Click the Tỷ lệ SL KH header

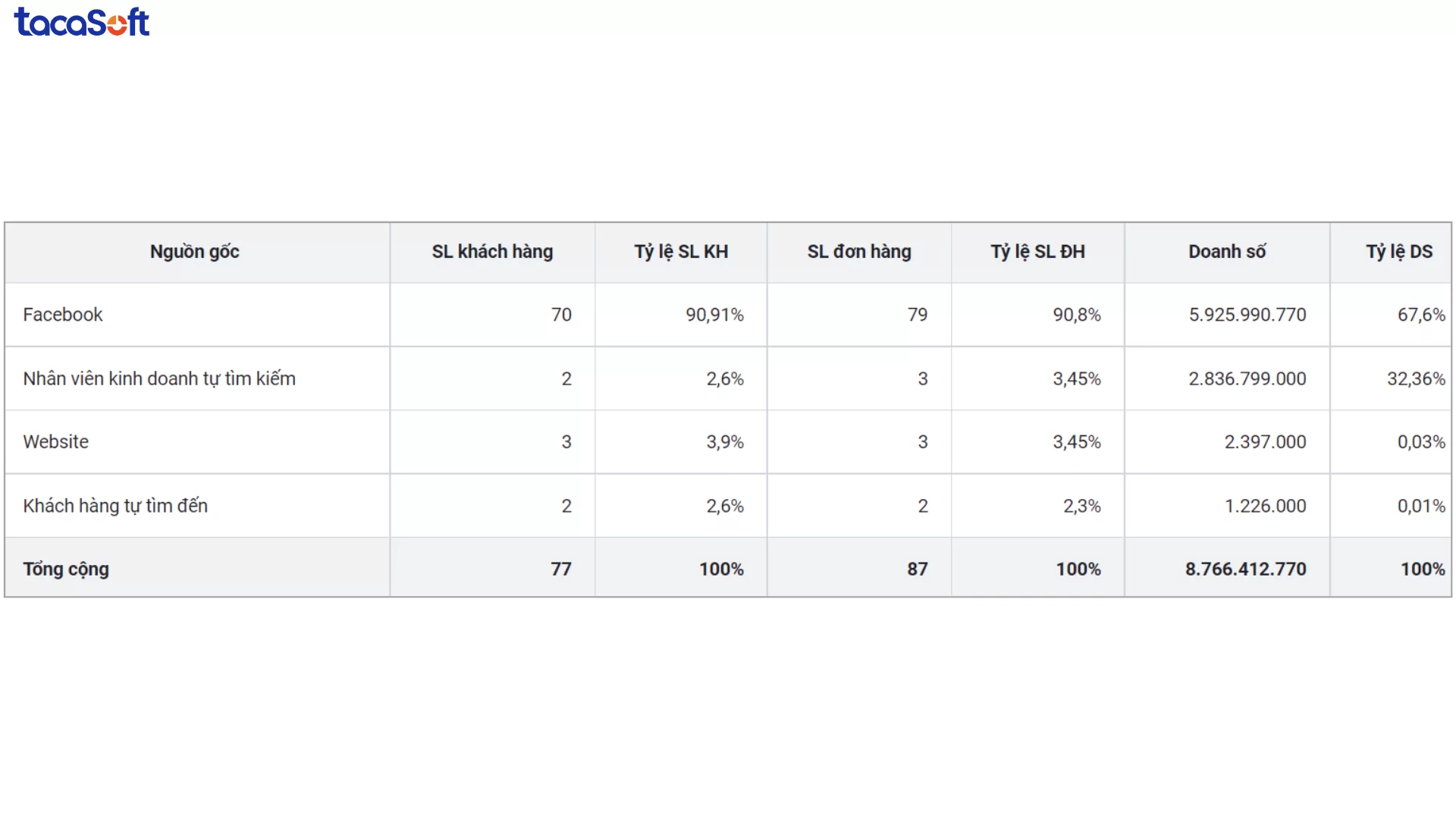pyautogui.click(x=681, y=252)
